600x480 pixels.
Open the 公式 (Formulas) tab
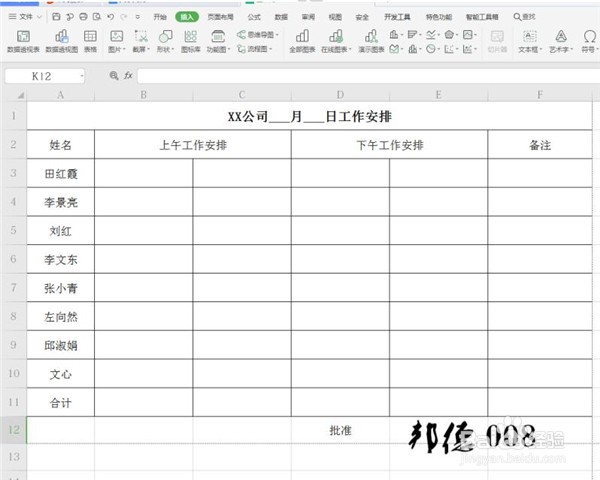coord(254,17)
